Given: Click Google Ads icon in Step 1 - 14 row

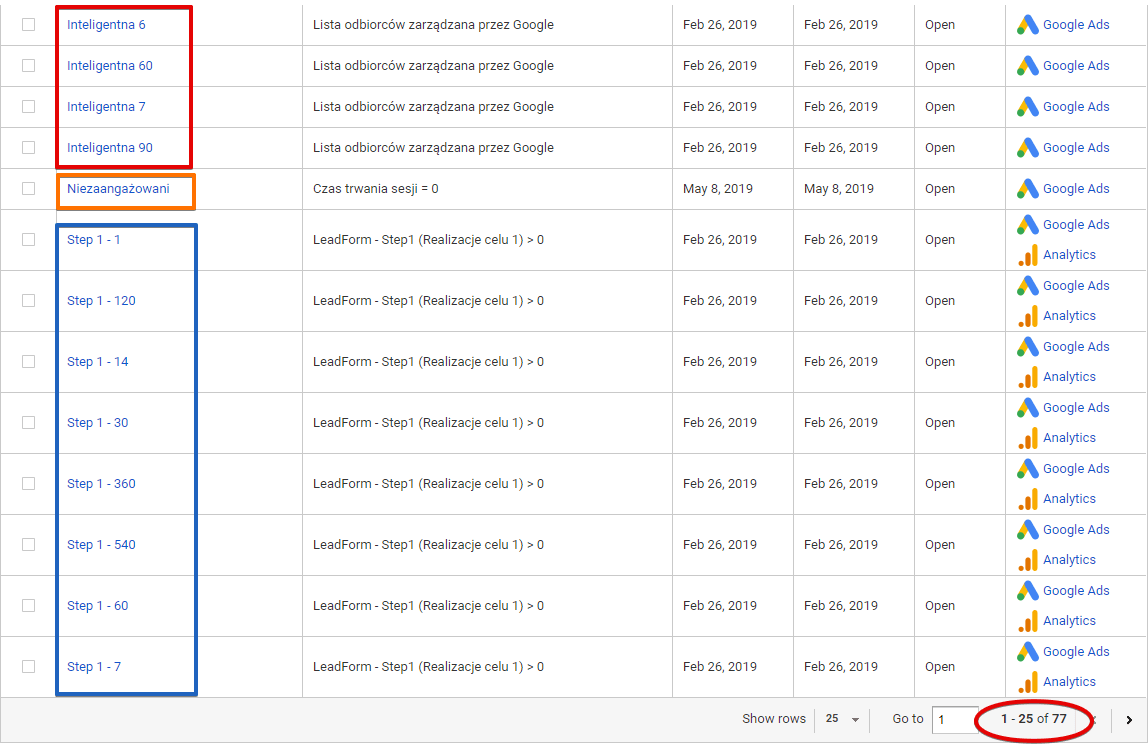Looking at the screenshot, I should pyautogui.click(x=1027, y=346).
